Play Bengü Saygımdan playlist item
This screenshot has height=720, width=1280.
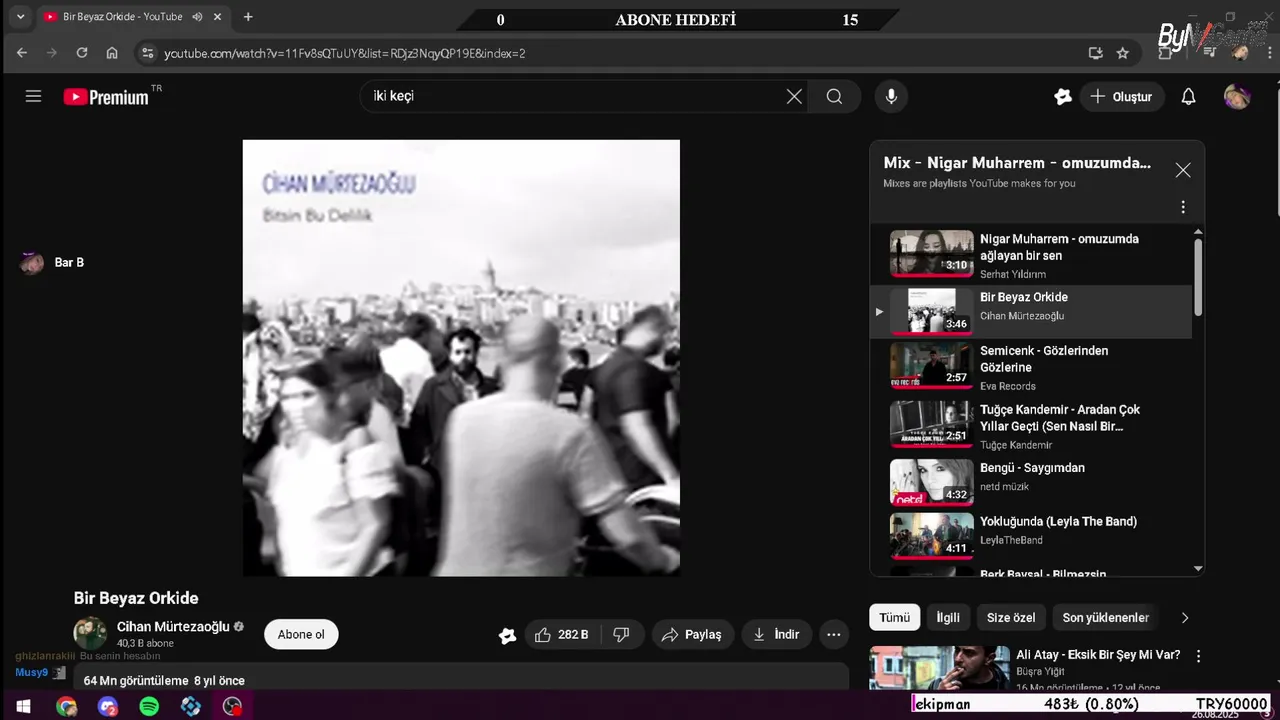pos(1031,481)
